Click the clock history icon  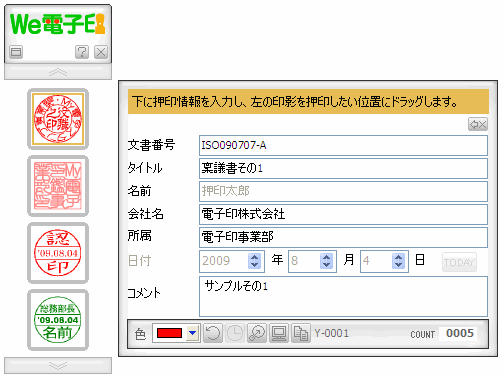pos(235,333)
